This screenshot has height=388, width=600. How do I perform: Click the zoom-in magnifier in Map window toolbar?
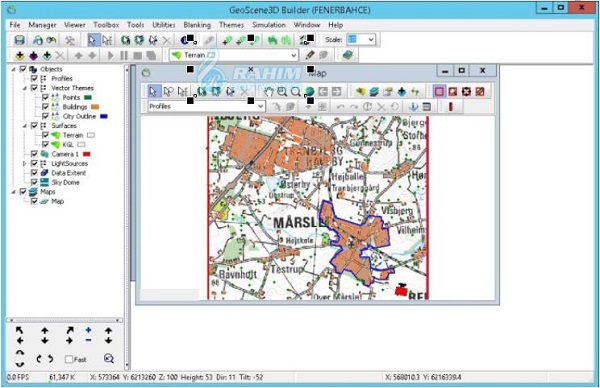click(282, 92)
